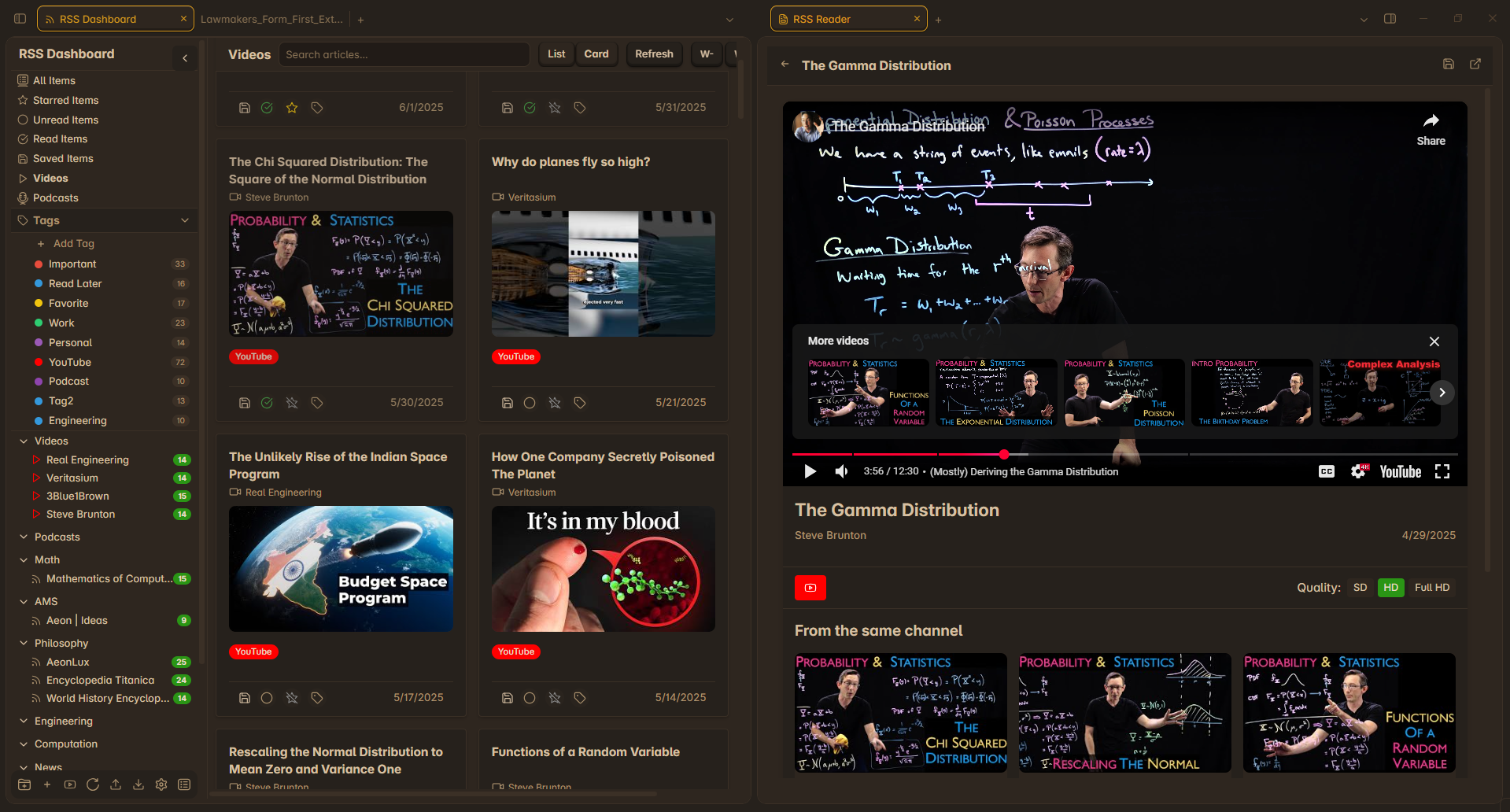Toggle closed captions CC on the video
This screenshot has height=812, width=1510.
tap(1327, 471)
